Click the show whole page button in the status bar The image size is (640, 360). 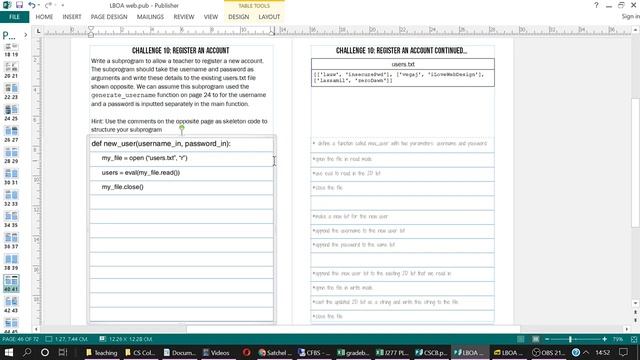point(634,339)
